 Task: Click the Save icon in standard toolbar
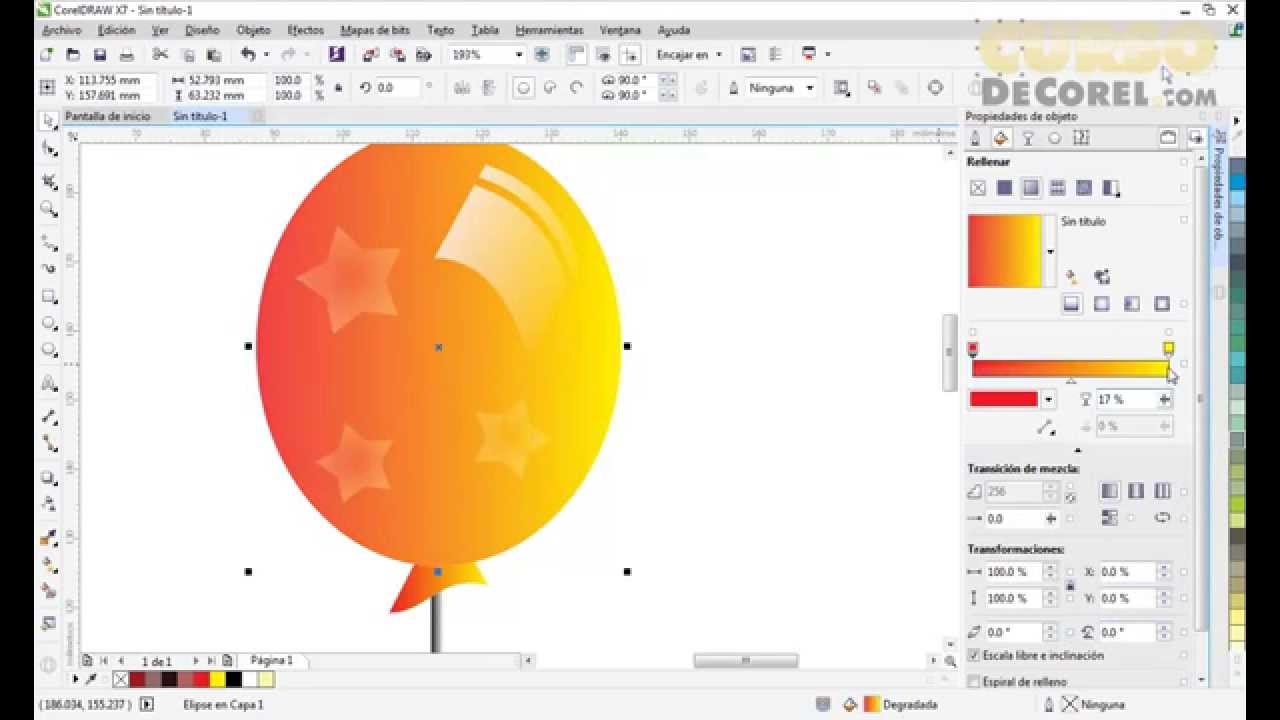point(100,54)
